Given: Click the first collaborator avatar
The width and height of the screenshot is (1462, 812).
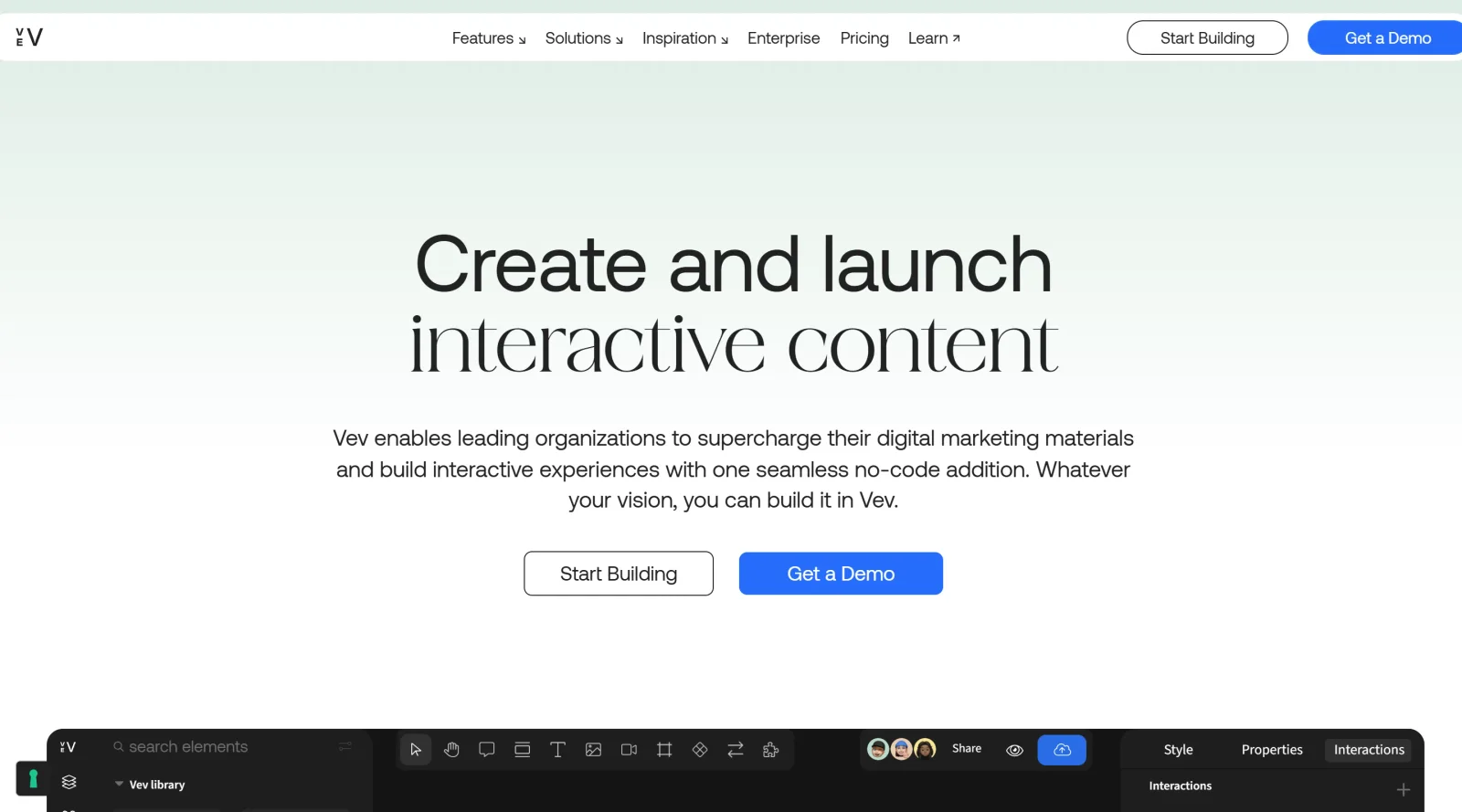Looking at the screenshot, I should 878,749.
